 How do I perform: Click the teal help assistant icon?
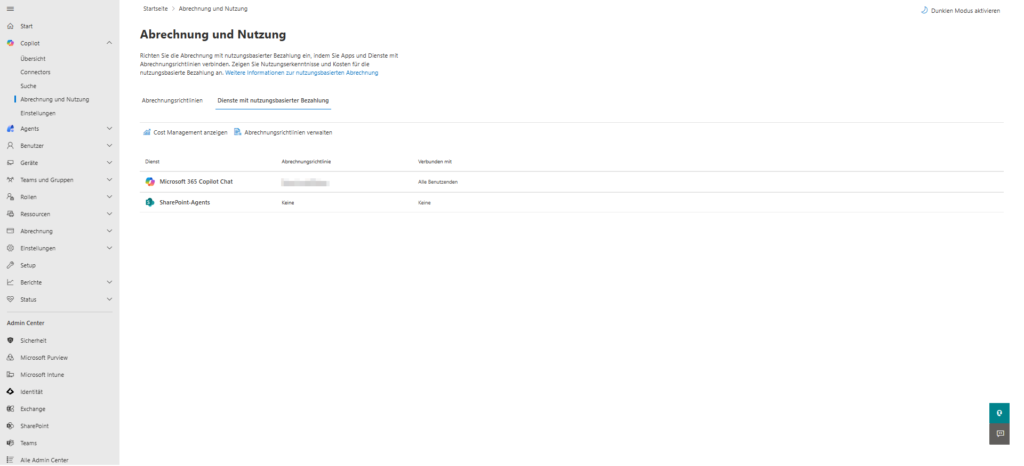click(x=998, y=412)
